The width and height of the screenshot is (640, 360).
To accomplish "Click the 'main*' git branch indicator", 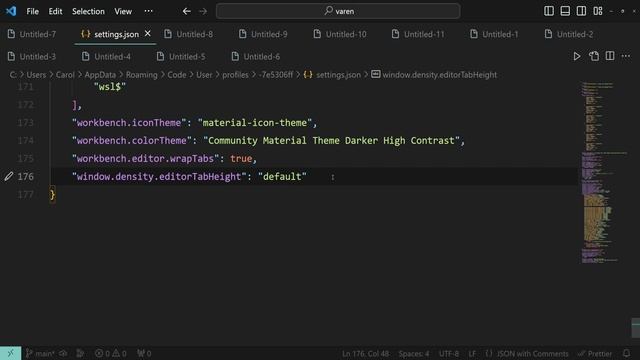I will pyautogui.click(x=40, y=353).
